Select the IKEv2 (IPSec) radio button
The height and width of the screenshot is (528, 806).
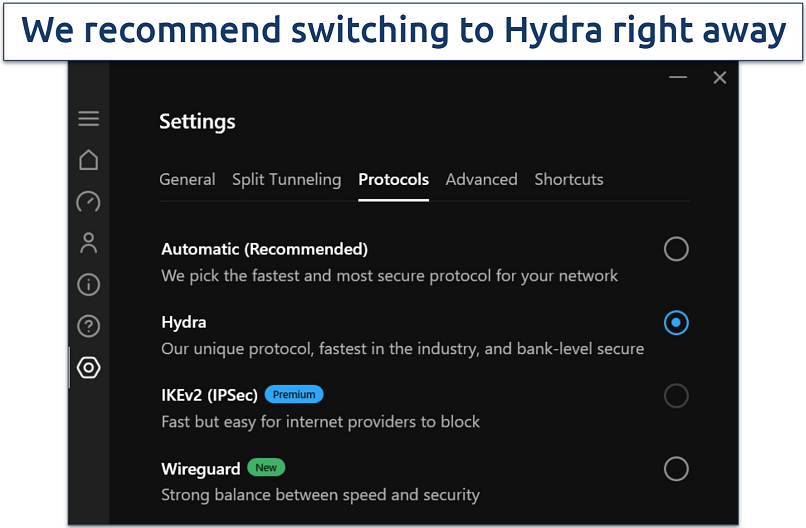pos(676,396)
